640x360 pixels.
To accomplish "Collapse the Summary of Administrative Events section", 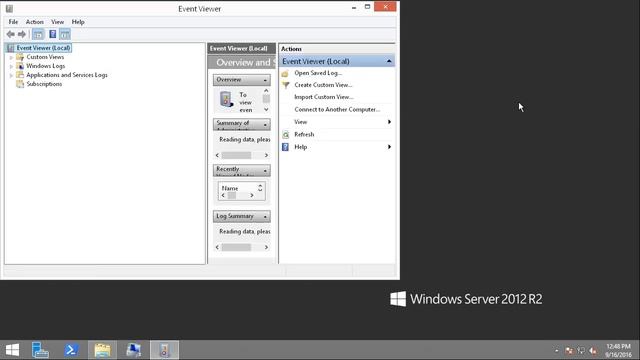I will [242, 124].
